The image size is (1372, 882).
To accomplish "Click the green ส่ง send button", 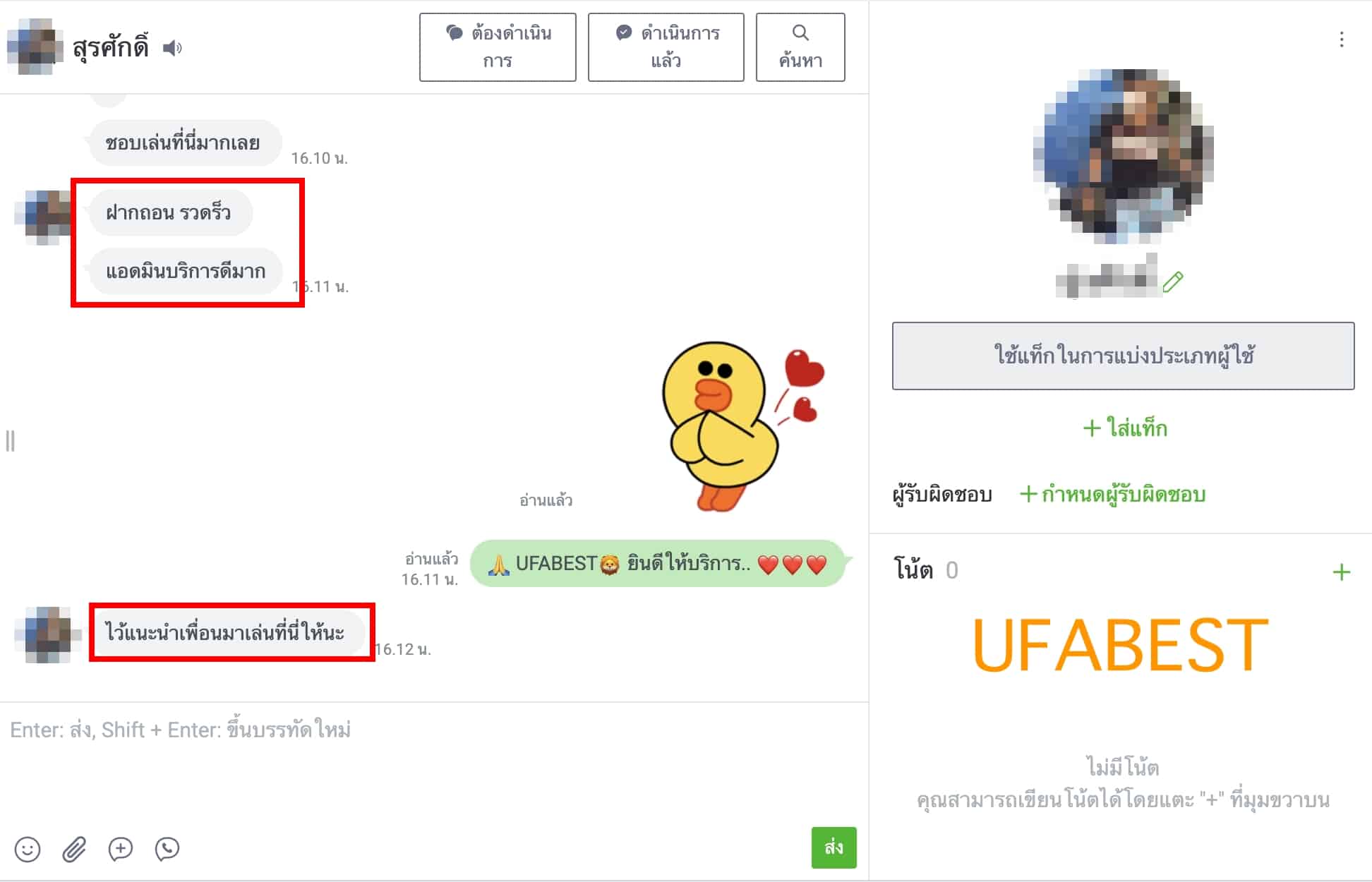I will tap(834, 847).
